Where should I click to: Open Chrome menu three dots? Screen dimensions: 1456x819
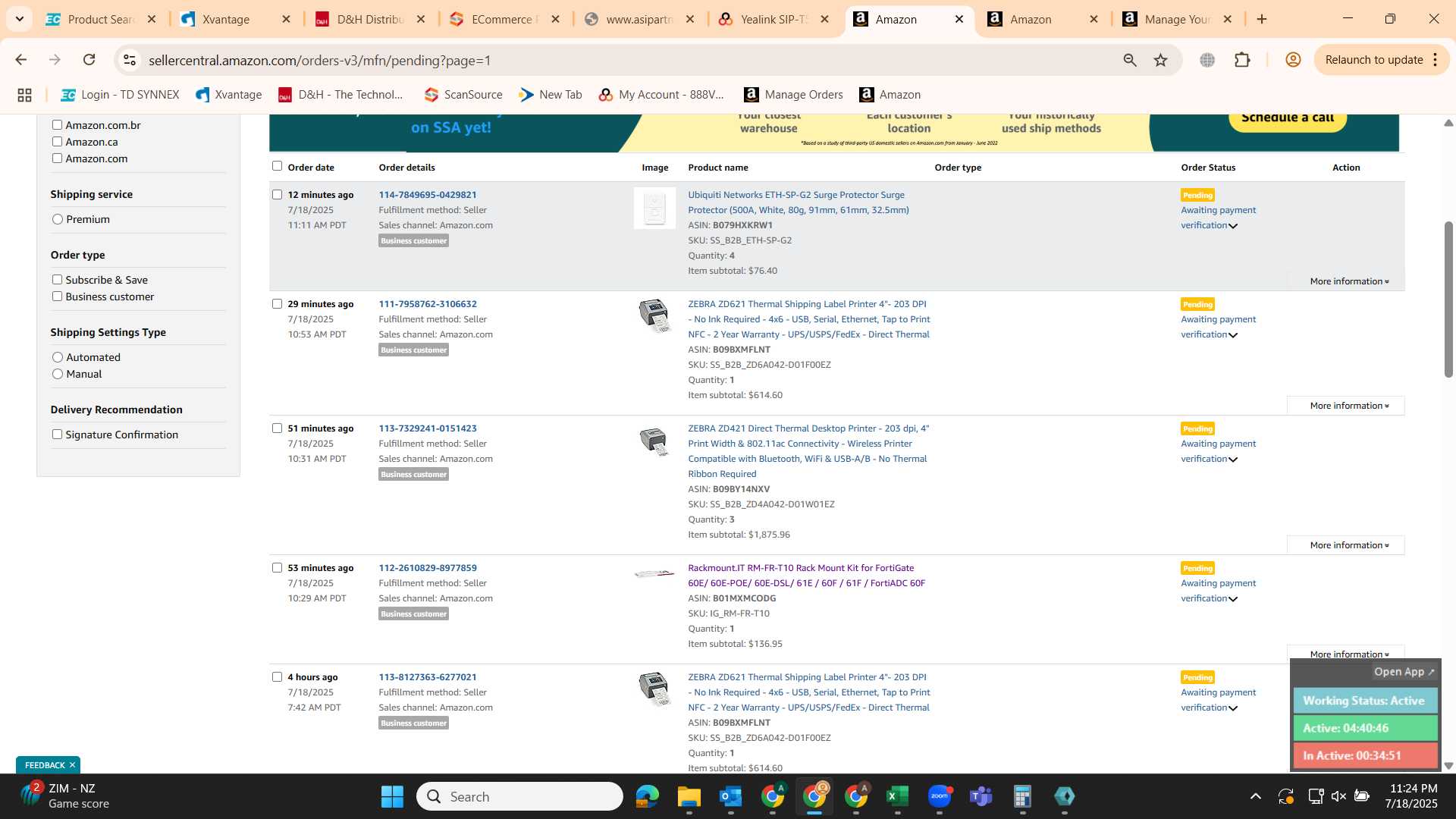pos(1436,60)
